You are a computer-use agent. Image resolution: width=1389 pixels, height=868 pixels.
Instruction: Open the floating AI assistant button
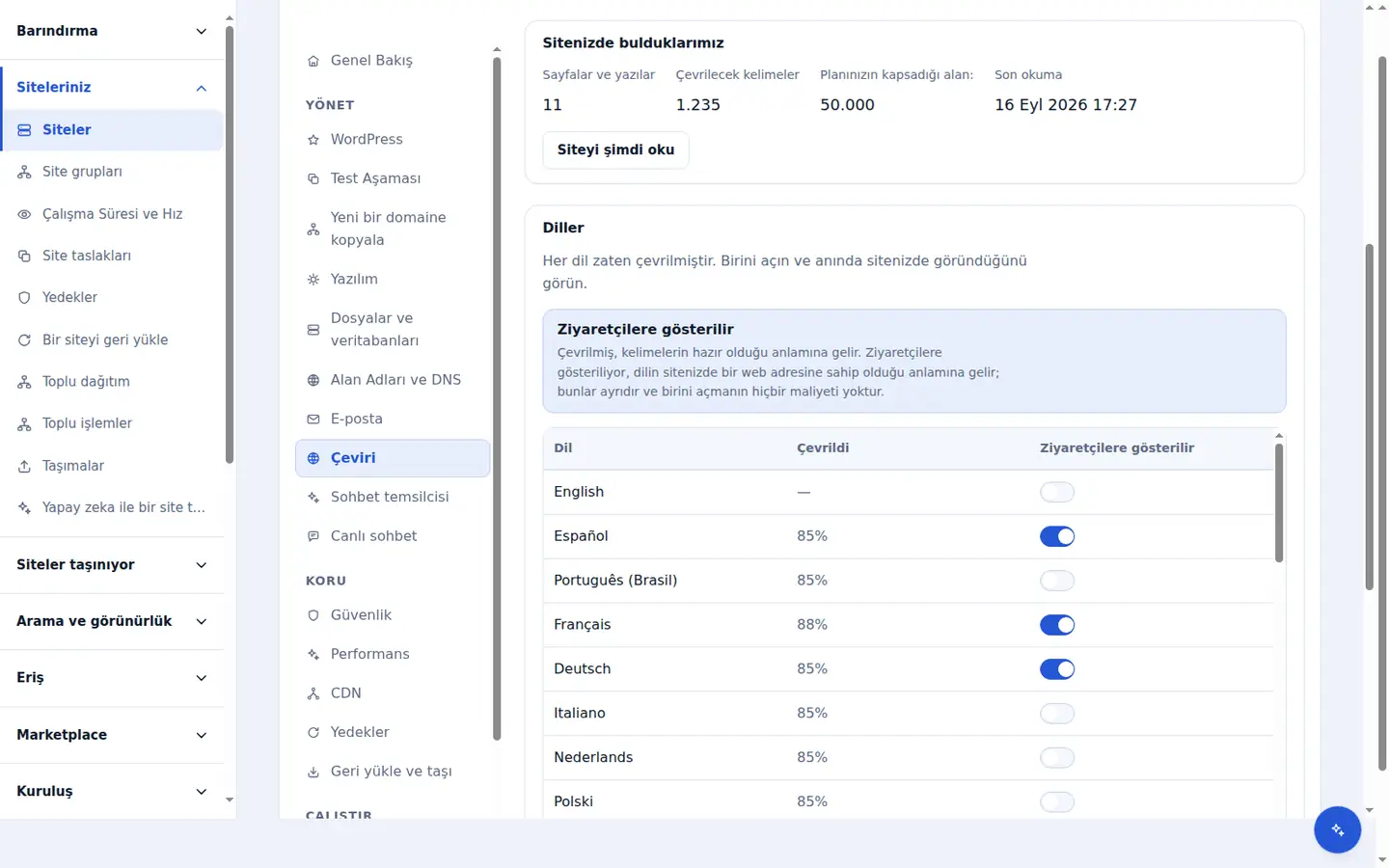coord(1337,829)
